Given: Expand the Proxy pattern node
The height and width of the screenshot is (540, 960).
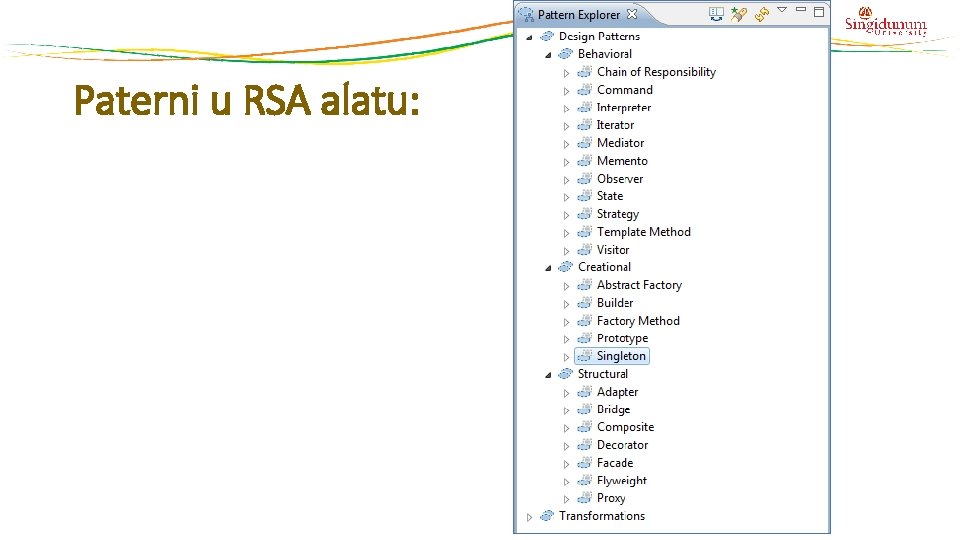Looking at the screenshot, I should pyautogui.click(x=566, y=500).
